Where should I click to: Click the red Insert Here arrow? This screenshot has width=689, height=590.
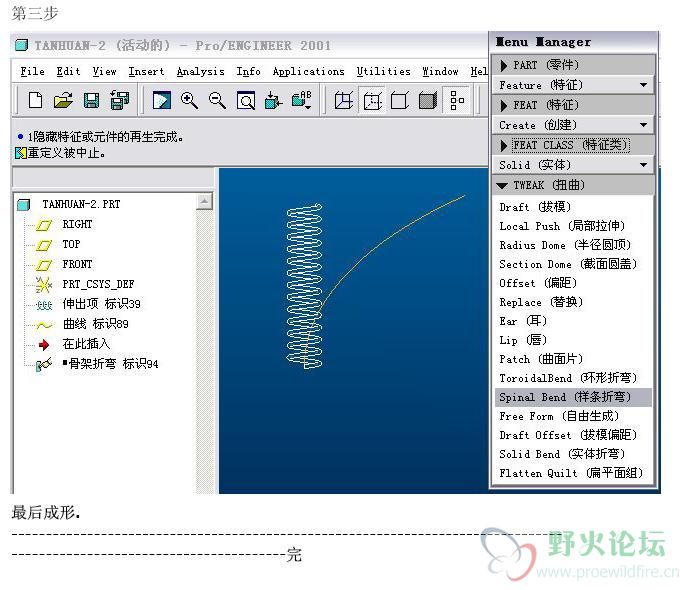pyautogui.click(x=44, y=345)
